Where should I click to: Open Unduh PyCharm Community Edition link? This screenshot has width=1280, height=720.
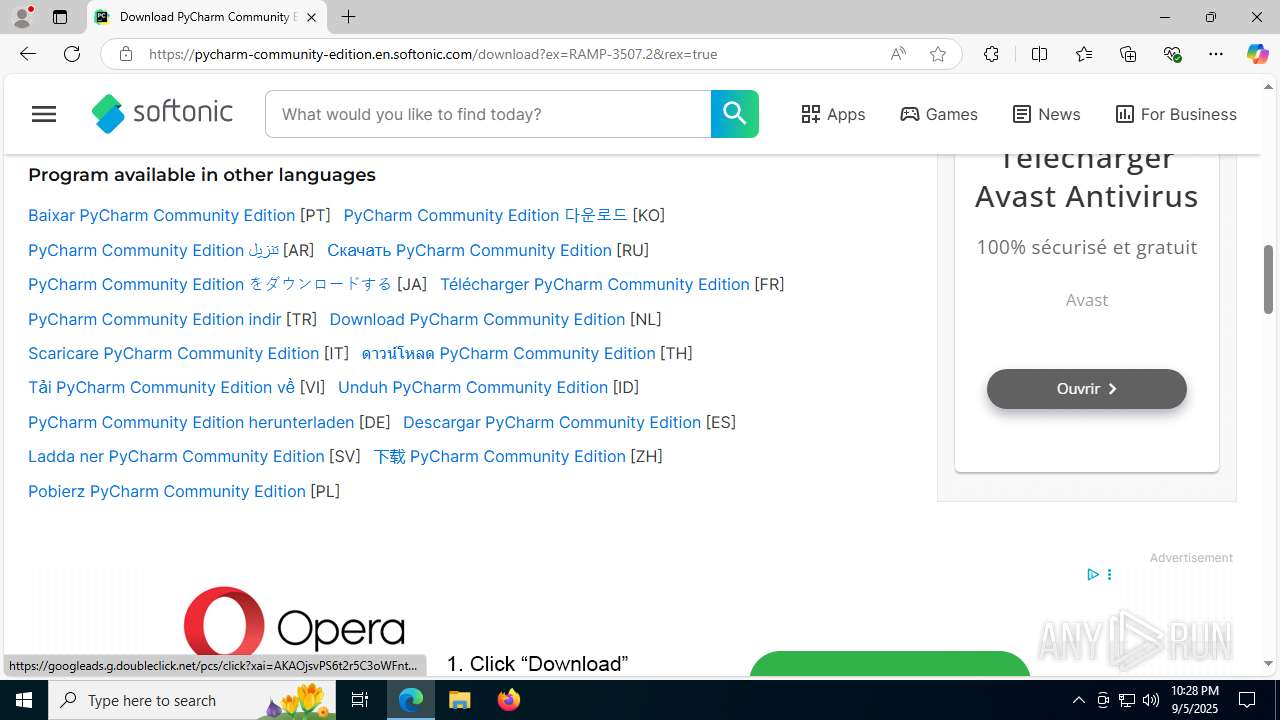click(x=473, y=387)
